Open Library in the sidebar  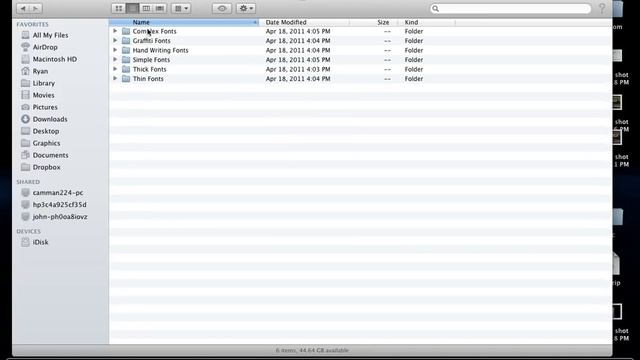pyautogui.click(x=38, y=83)
